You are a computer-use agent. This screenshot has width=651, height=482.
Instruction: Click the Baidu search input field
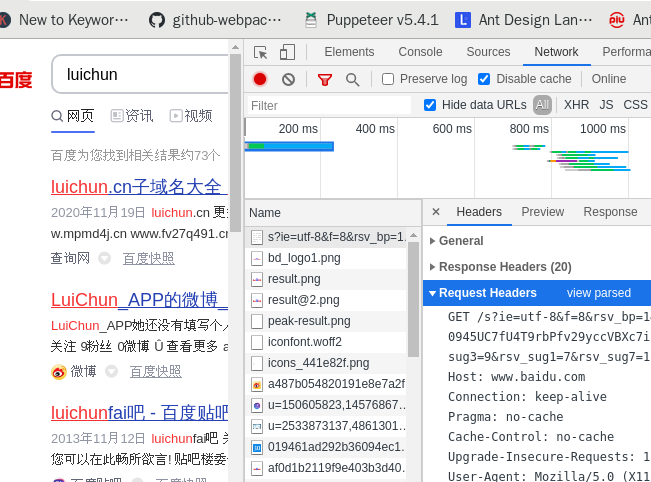coord(141,74)
